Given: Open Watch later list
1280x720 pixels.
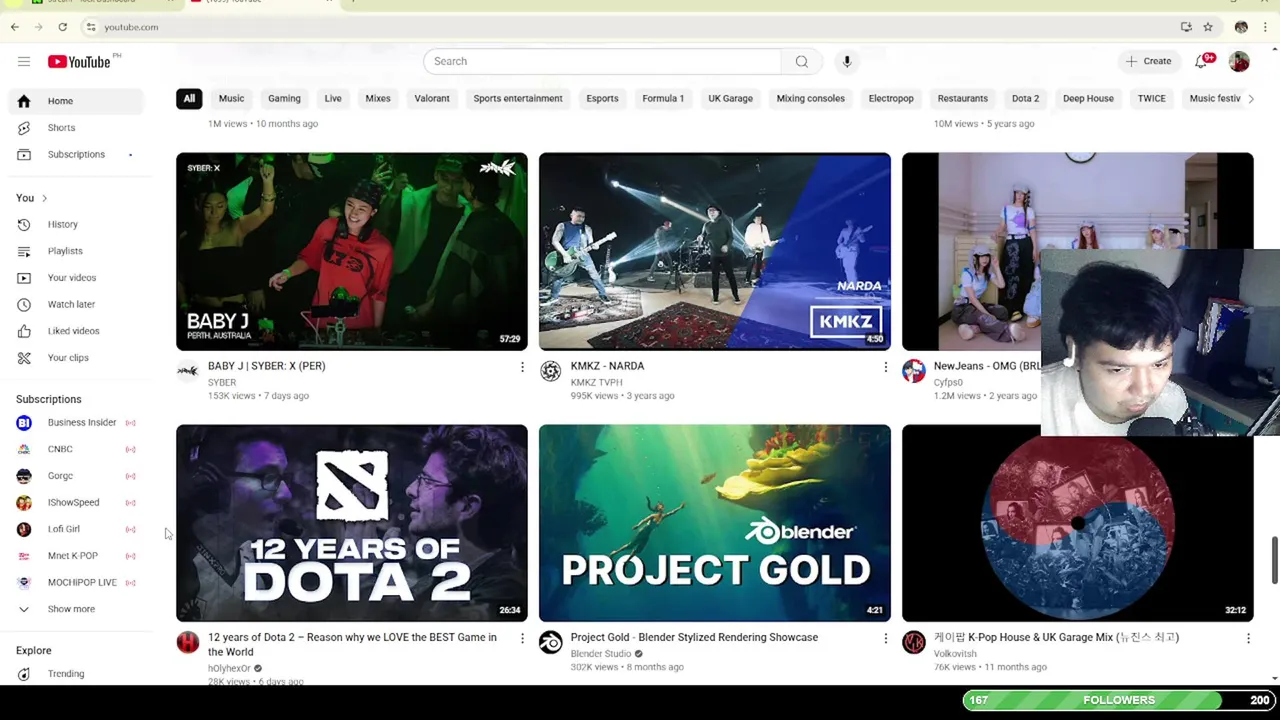Looking at the screenshot, I should [75, 304].
